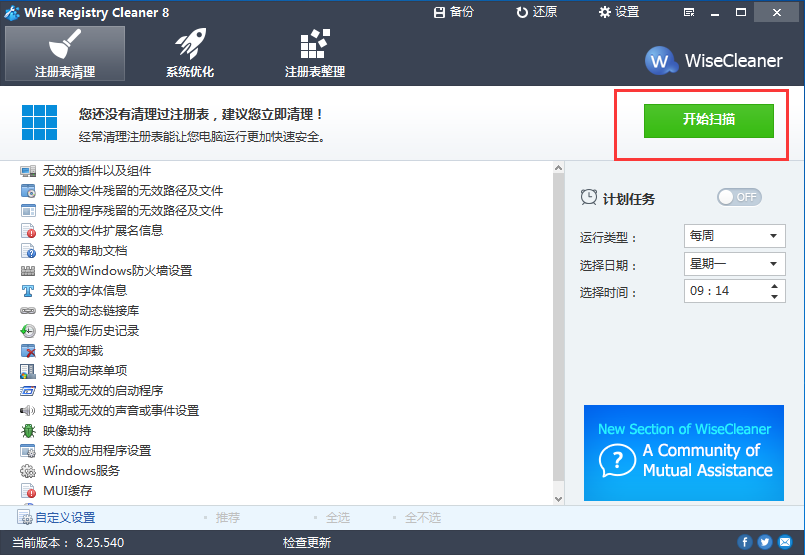Open 自定义设置 link
The height and width of the screenshot is (555, 805).
[65, 518]
